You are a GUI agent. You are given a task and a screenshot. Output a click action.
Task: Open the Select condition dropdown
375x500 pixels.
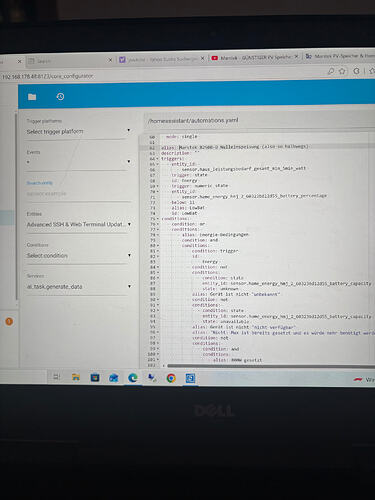click(79, 256)
